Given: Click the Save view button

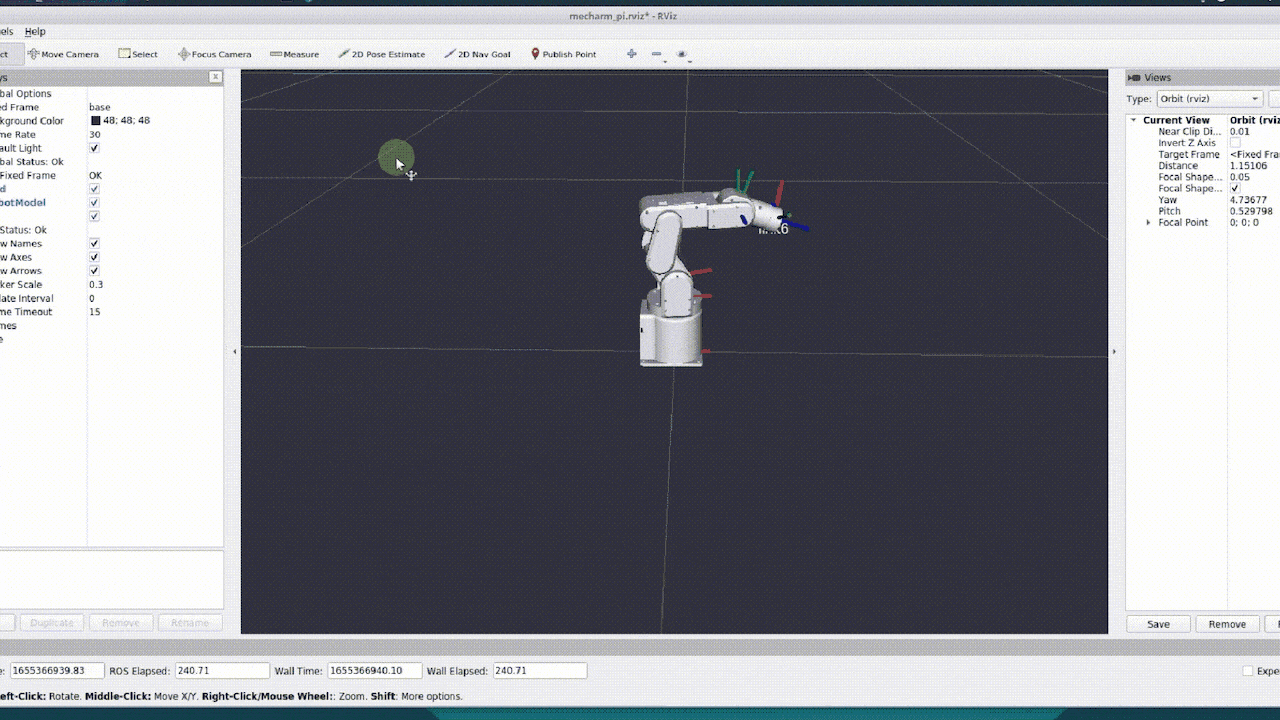Looking at the screenshot, I should click(x=1158, y=624).
